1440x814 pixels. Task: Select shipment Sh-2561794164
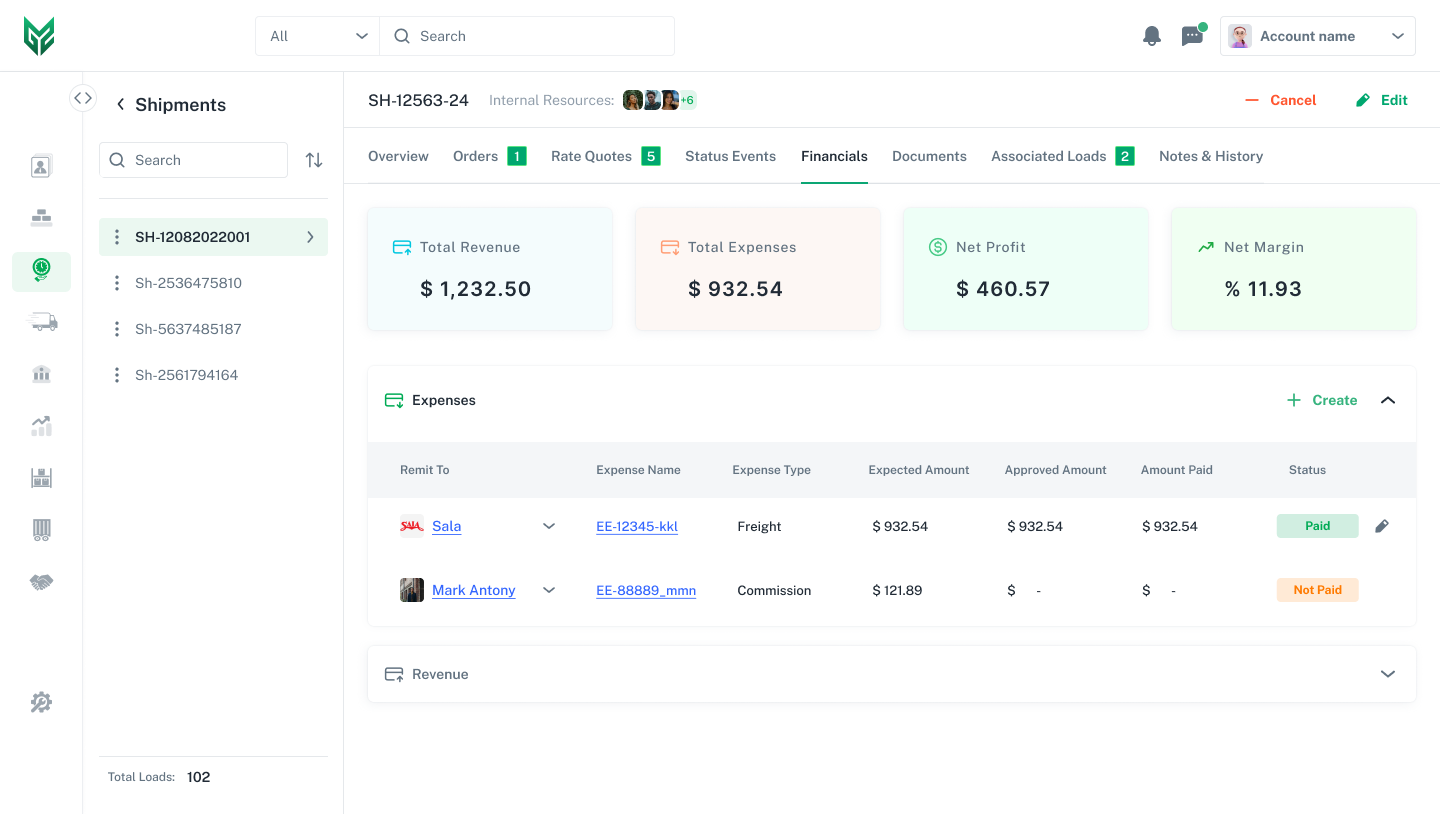click(186, 375)
